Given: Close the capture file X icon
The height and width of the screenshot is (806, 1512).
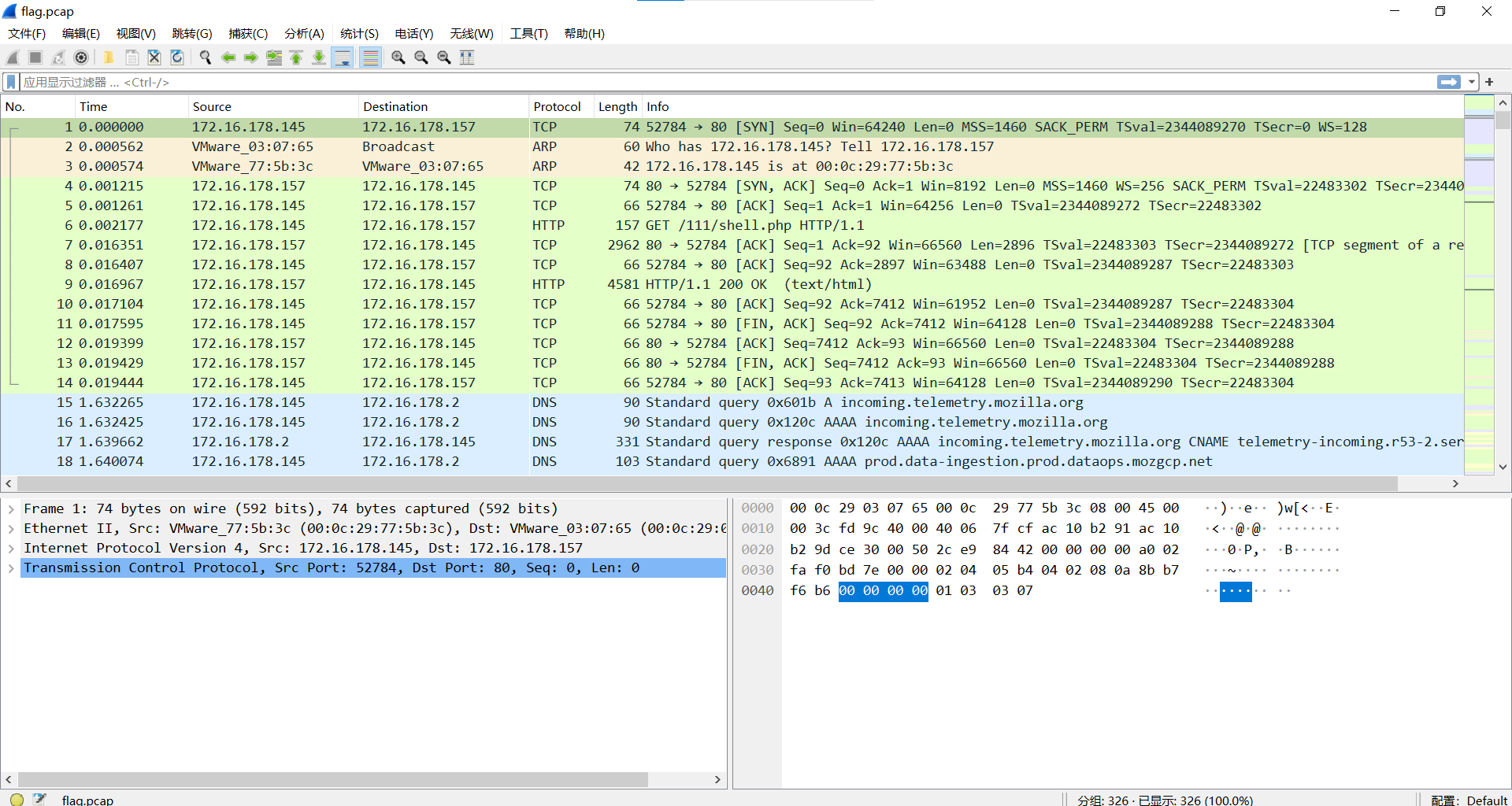Looking at the screenshot, I should (x=154, y=57).
